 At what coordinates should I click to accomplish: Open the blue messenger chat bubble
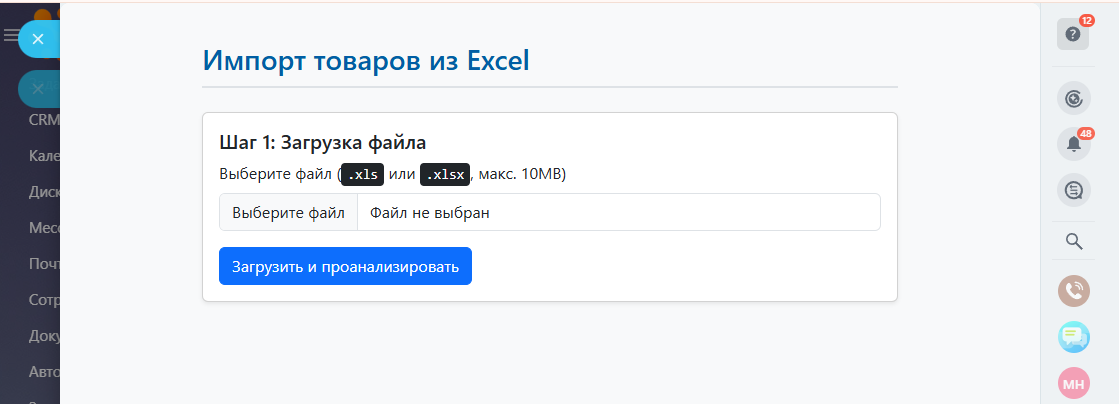1074,337
